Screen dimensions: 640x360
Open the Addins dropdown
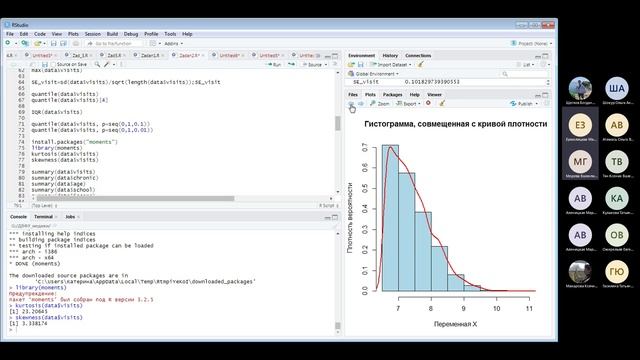pyautogui.click(x=173, y=43)
